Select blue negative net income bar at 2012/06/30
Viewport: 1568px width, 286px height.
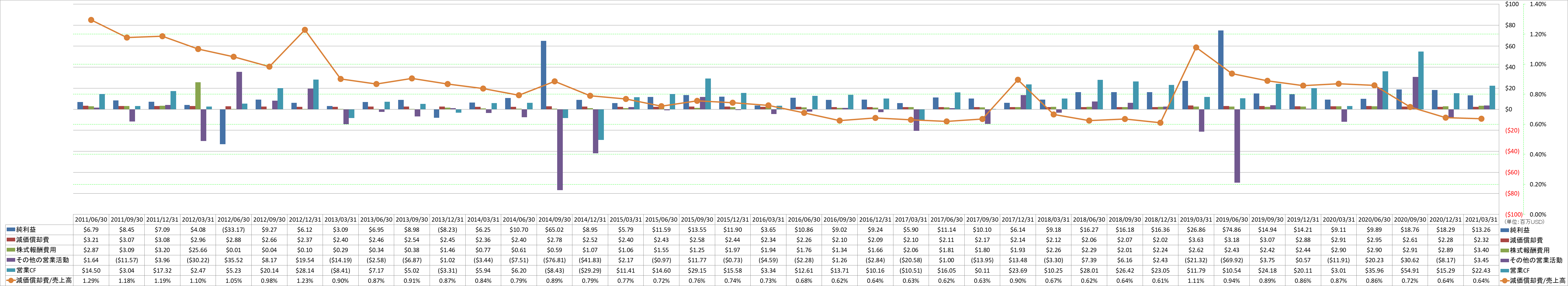pyautogui.click(x=223, y=127)
